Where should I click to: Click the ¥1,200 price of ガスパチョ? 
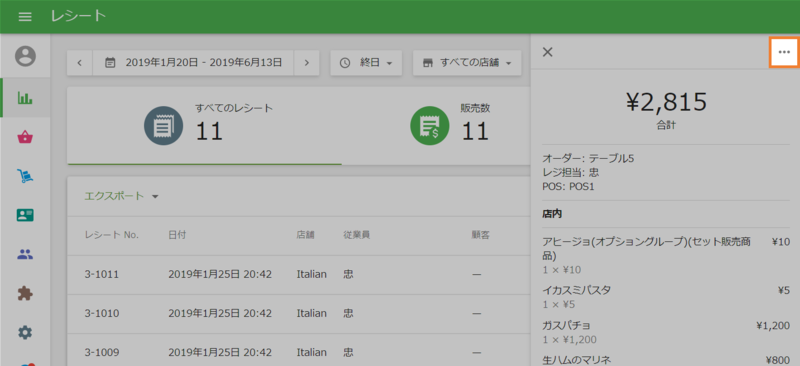click(x=773, y=326)
